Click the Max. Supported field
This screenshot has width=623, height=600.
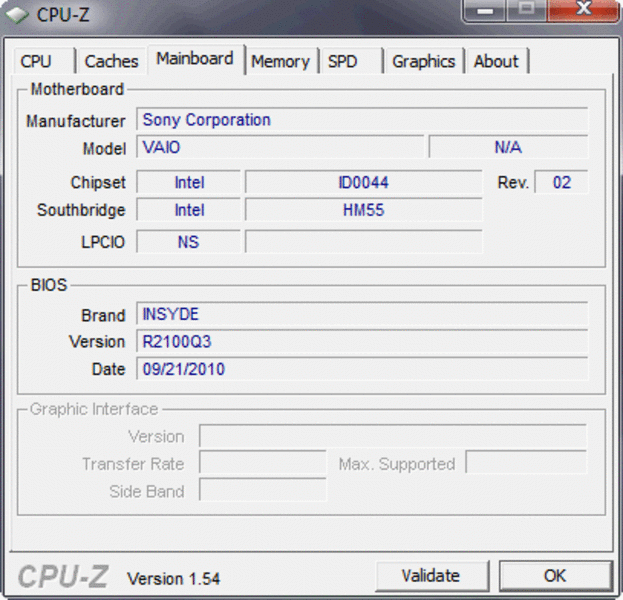coord(526,463)
